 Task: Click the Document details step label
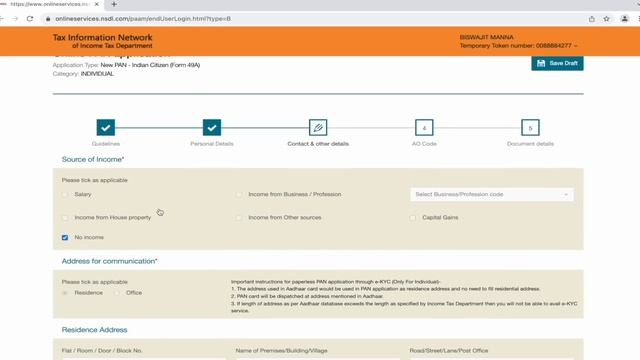coord(530,144)
